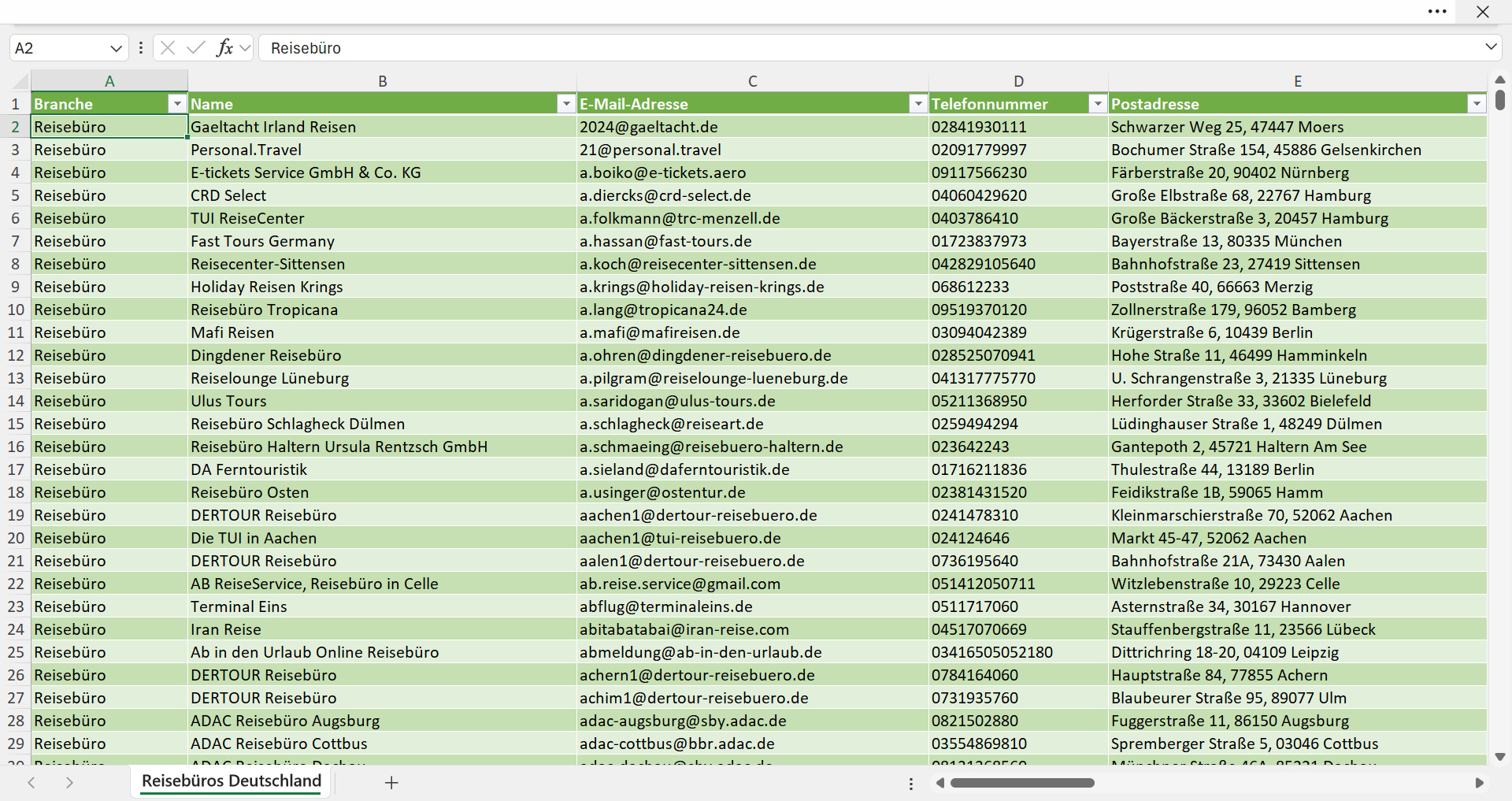
Task: Click the phone number 028525070941
Action: [1018, 355]
